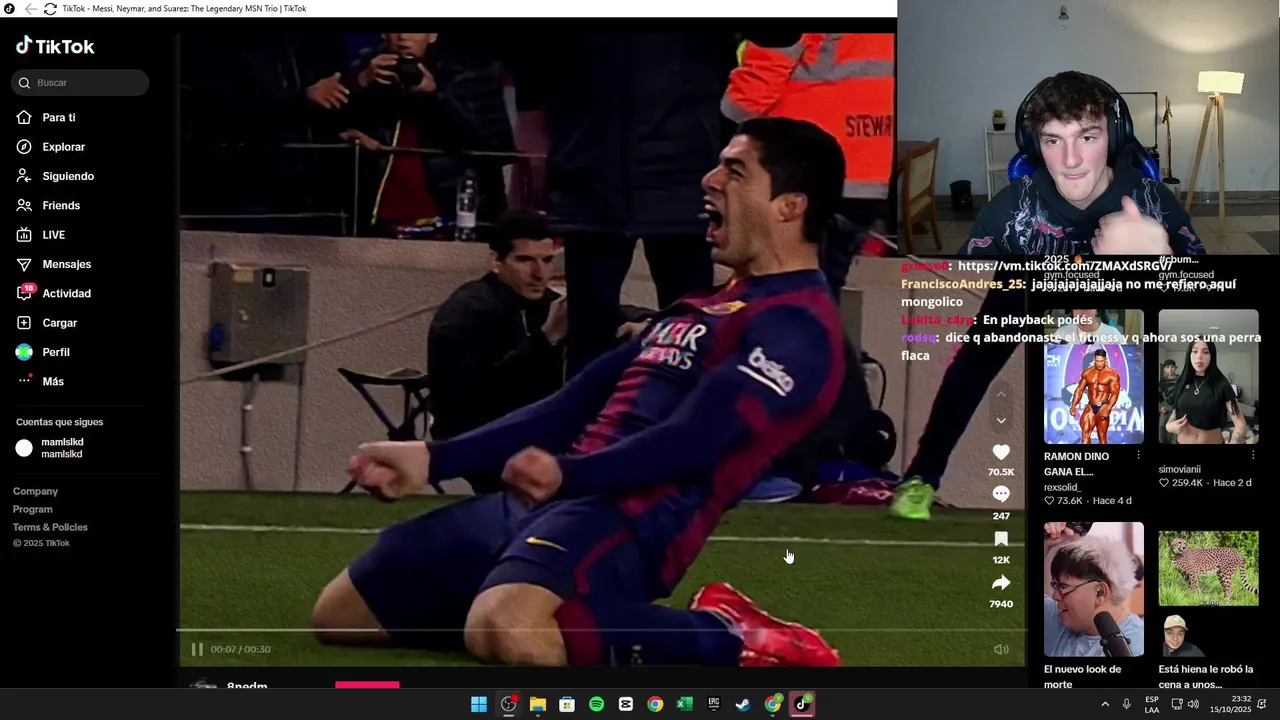Seek on the video progress bar
The height and width of the screenshot is (720, 1280).
(600, 630)
